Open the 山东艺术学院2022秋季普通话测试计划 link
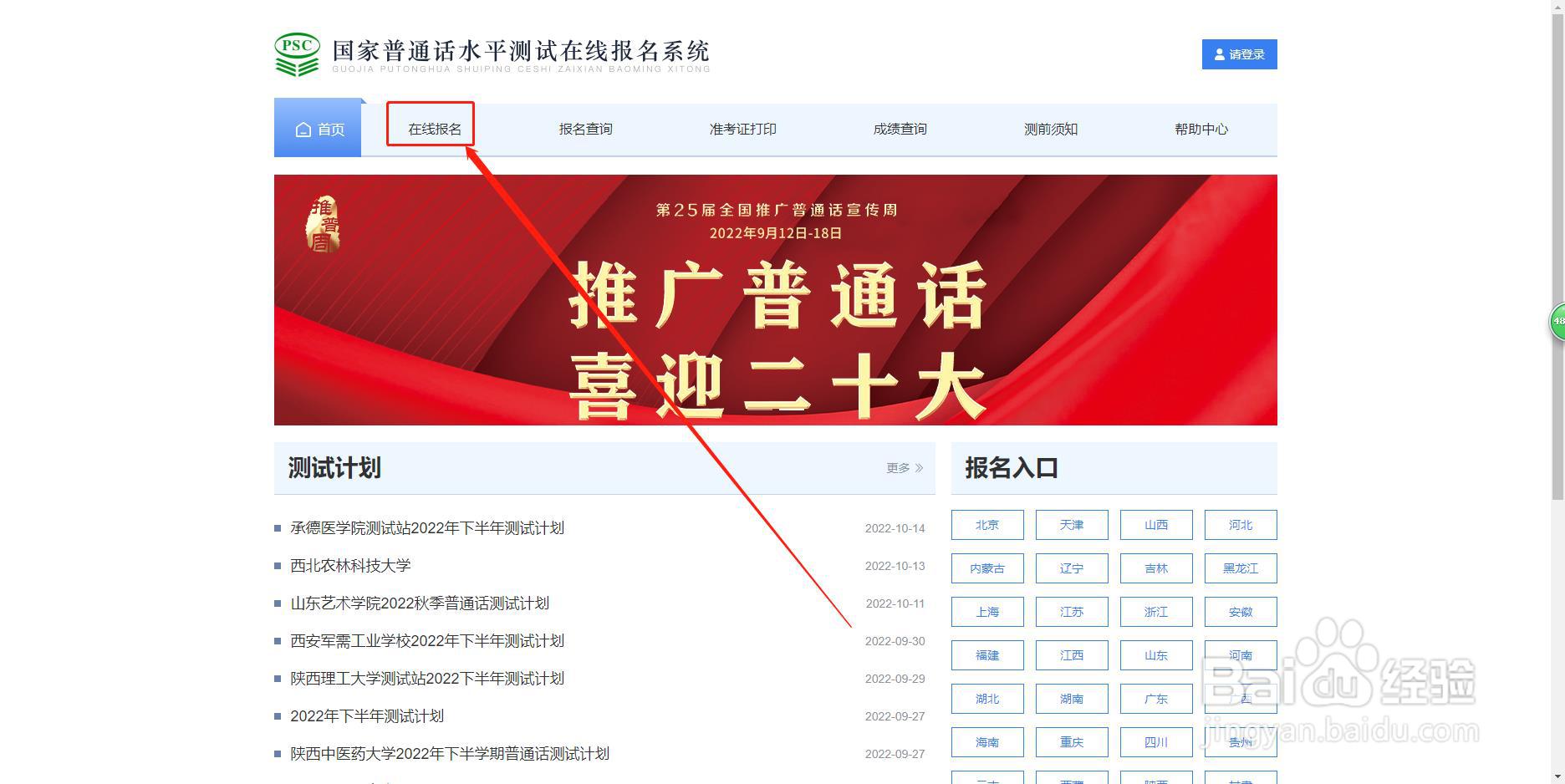This screenshot has height=784, width=1565. (x=418, y=603)
